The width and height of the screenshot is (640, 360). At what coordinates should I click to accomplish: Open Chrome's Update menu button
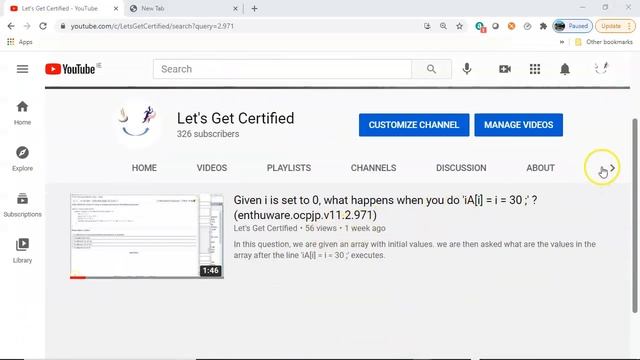615,26
